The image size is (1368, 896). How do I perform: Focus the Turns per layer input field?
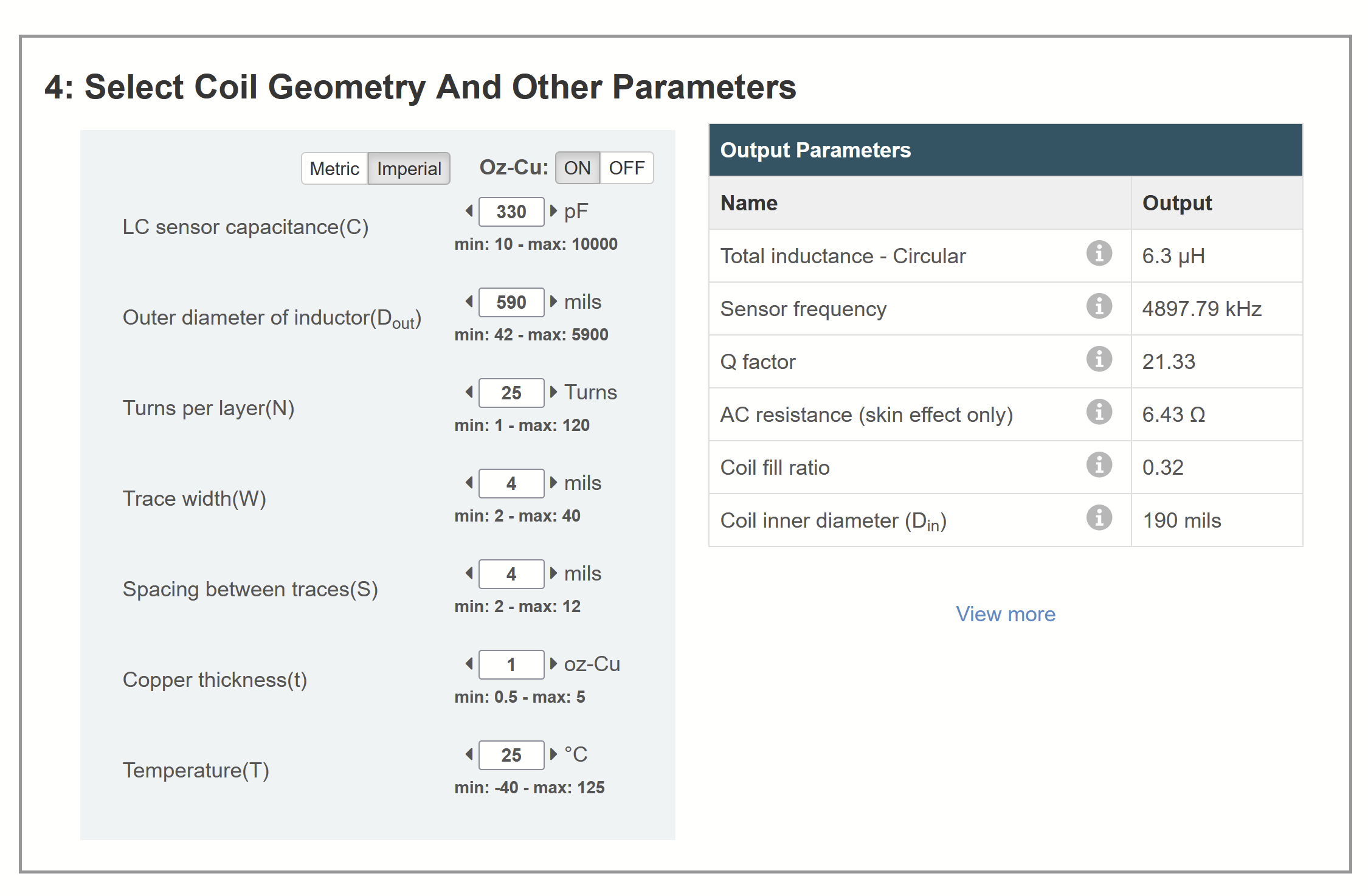[511, 393]
